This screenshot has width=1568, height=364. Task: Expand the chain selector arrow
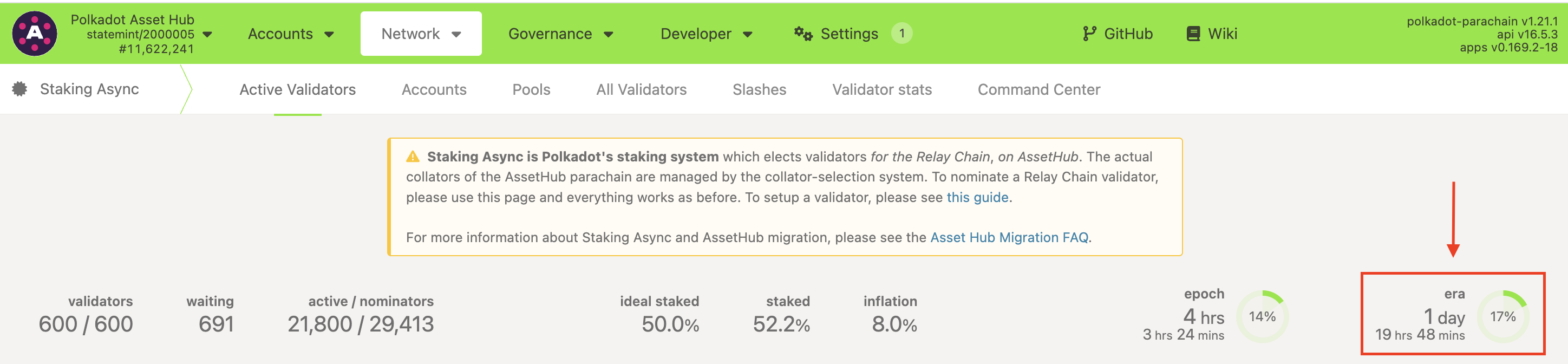click(x=207, y=35)
